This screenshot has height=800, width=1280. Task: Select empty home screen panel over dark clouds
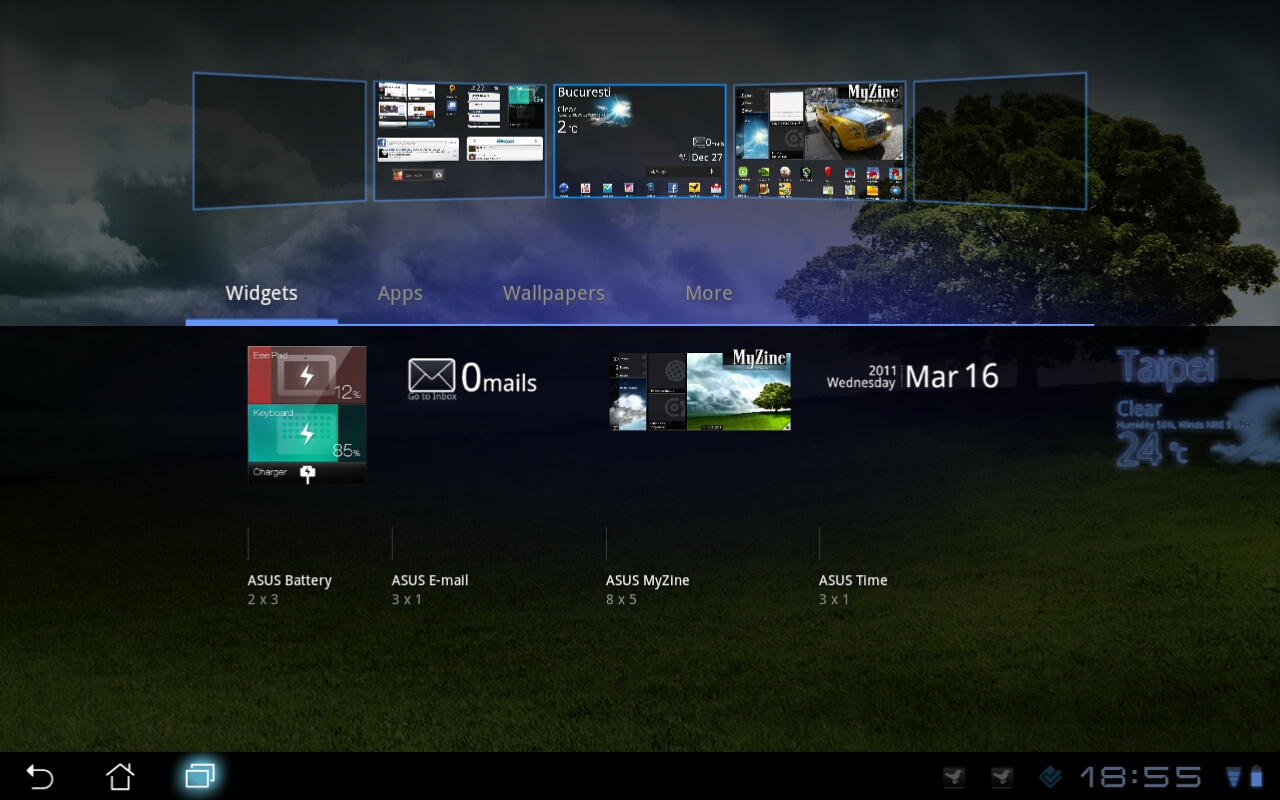(280, 141)
